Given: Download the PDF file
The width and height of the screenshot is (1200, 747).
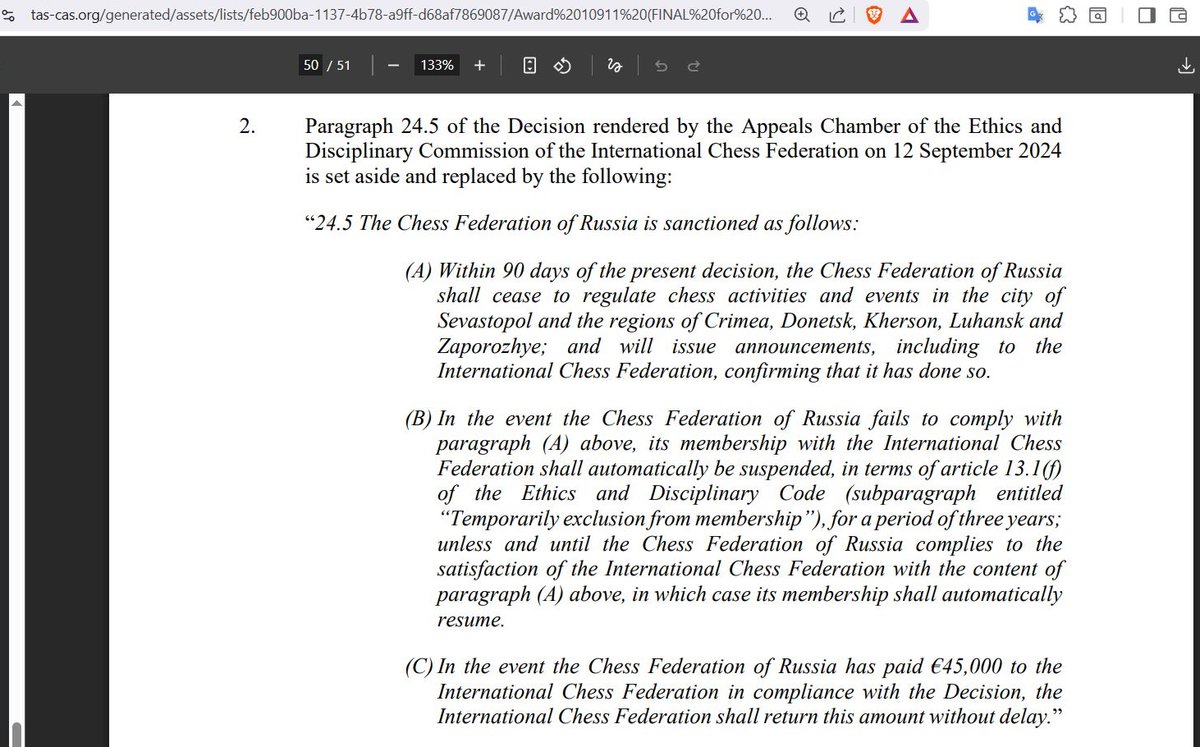Looking at the screenshot, I should pyautogui.click(x=1185, y=65).
